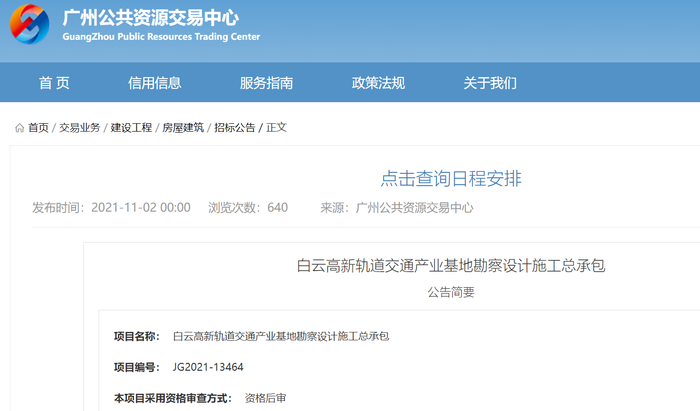Go to 首页 in the breadcrumb
The width and height of the screenshot is (700, 411).
pyautogui.click(x=38, y=128)
